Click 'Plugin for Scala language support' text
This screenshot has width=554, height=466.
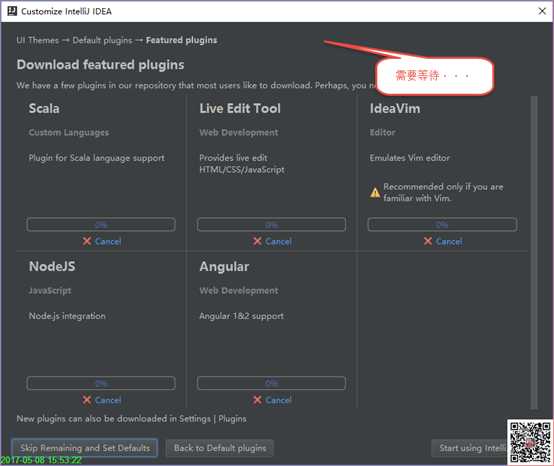[96, 158]
